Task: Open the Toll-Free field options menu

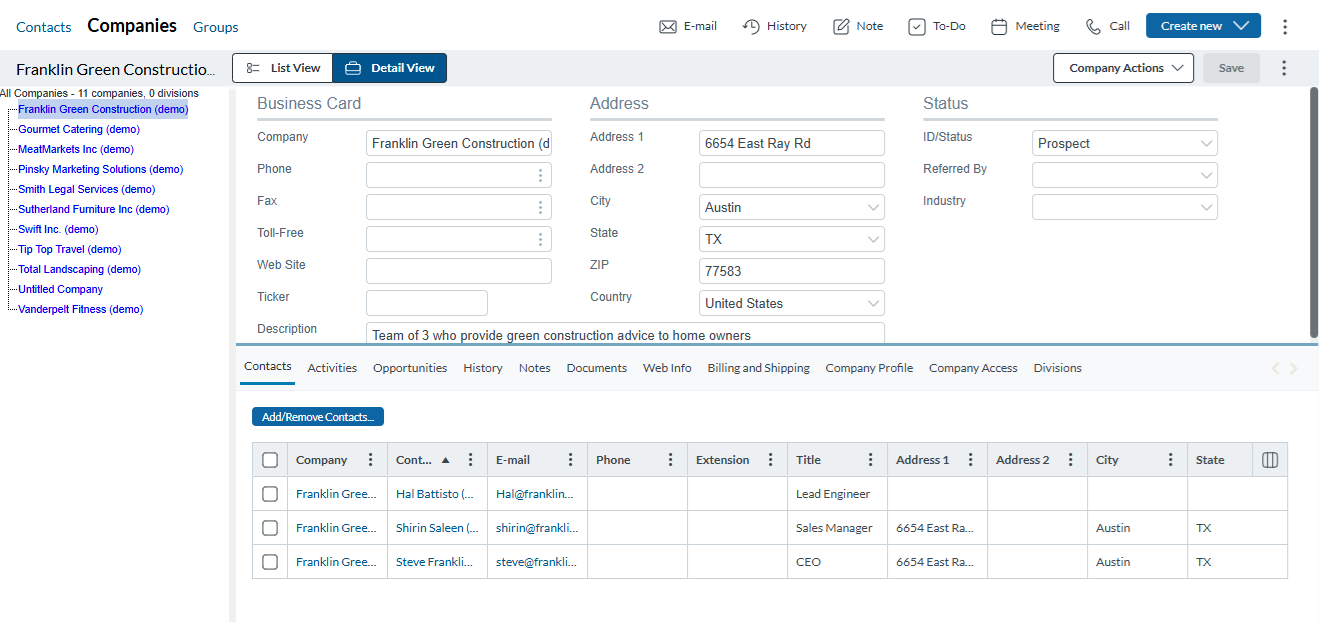Action: [540, 240]
